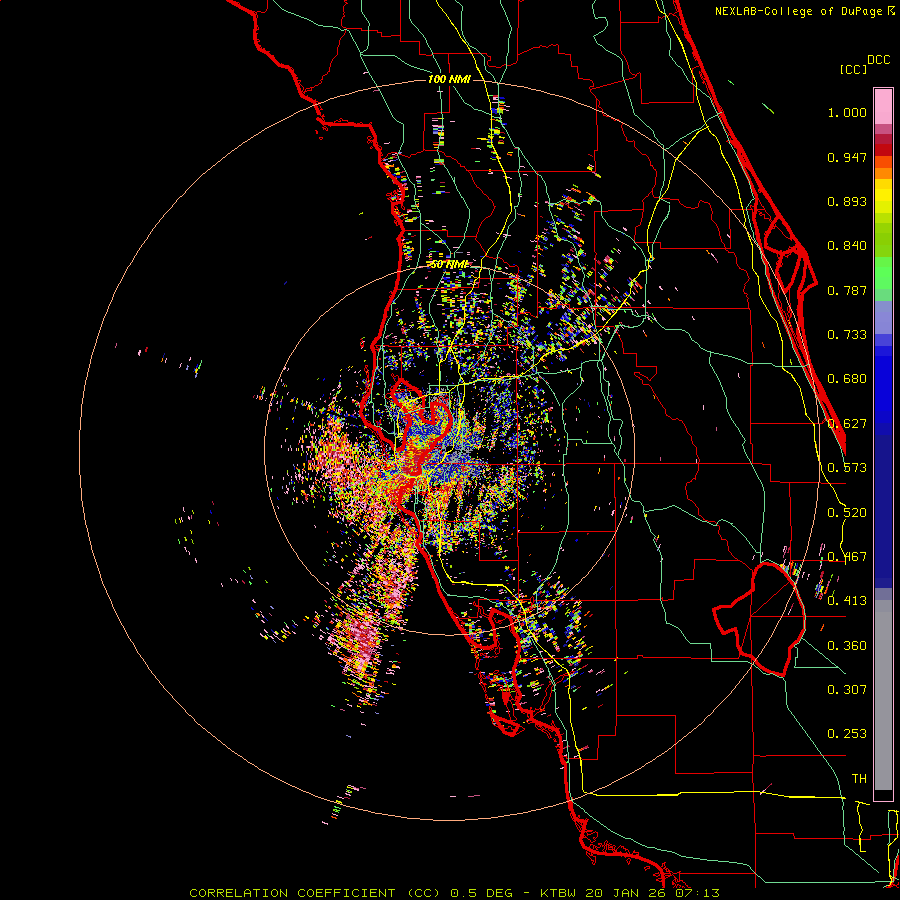Viewport: 900px width, 900px height.
Task: Click the 07:13 timestamp text
Action: click(696, 893)
